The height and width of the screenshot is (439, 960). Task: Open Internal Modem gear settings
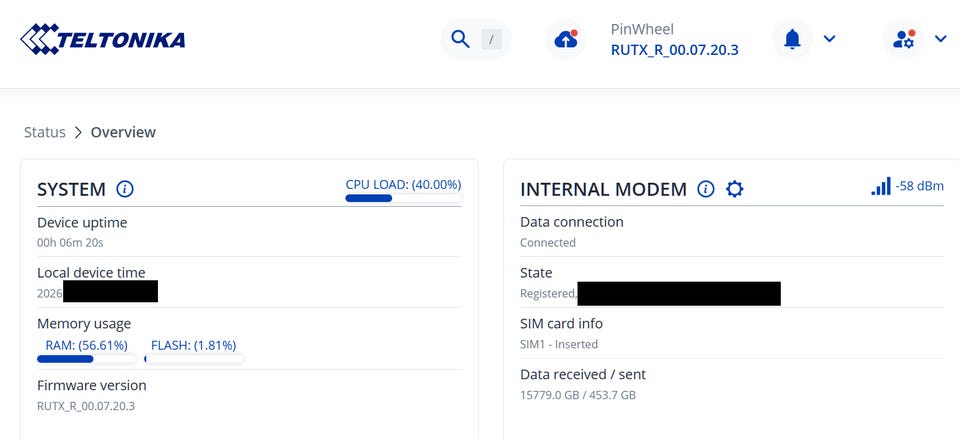735,189
